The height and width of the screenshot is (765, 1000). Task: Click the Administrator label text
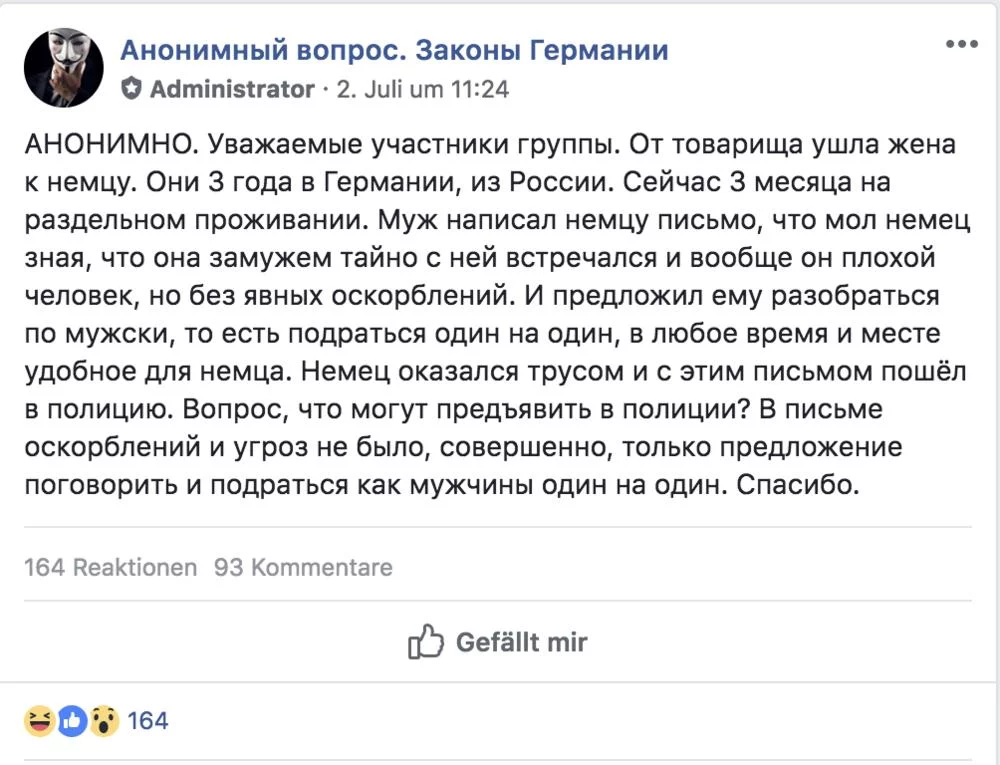click(232, 90)
